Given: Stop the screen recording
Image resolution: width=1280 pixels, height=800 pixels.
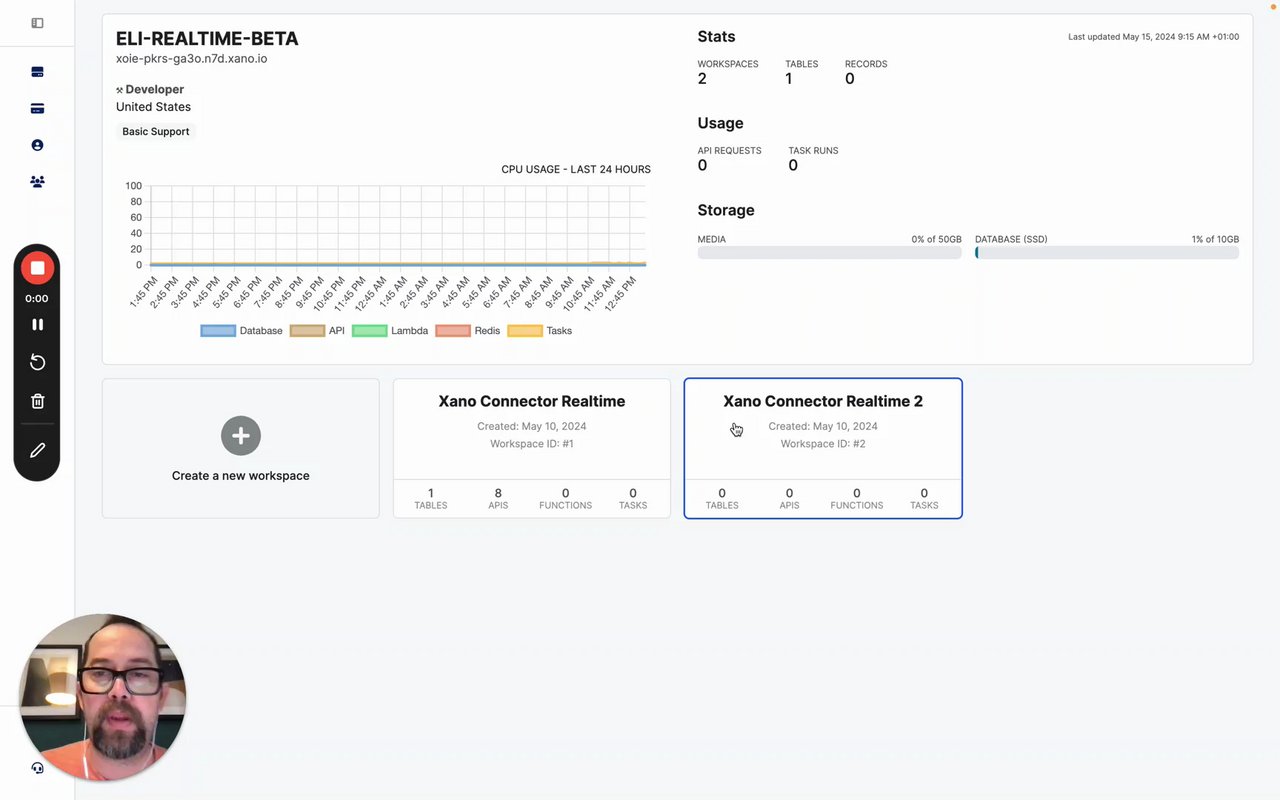Looking at the screenshot, I should coord(37,268).
